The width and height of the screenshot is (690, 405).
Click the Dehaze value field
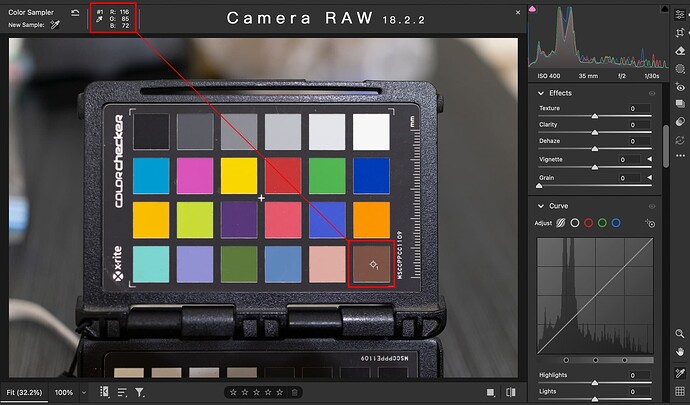[639, 141]
